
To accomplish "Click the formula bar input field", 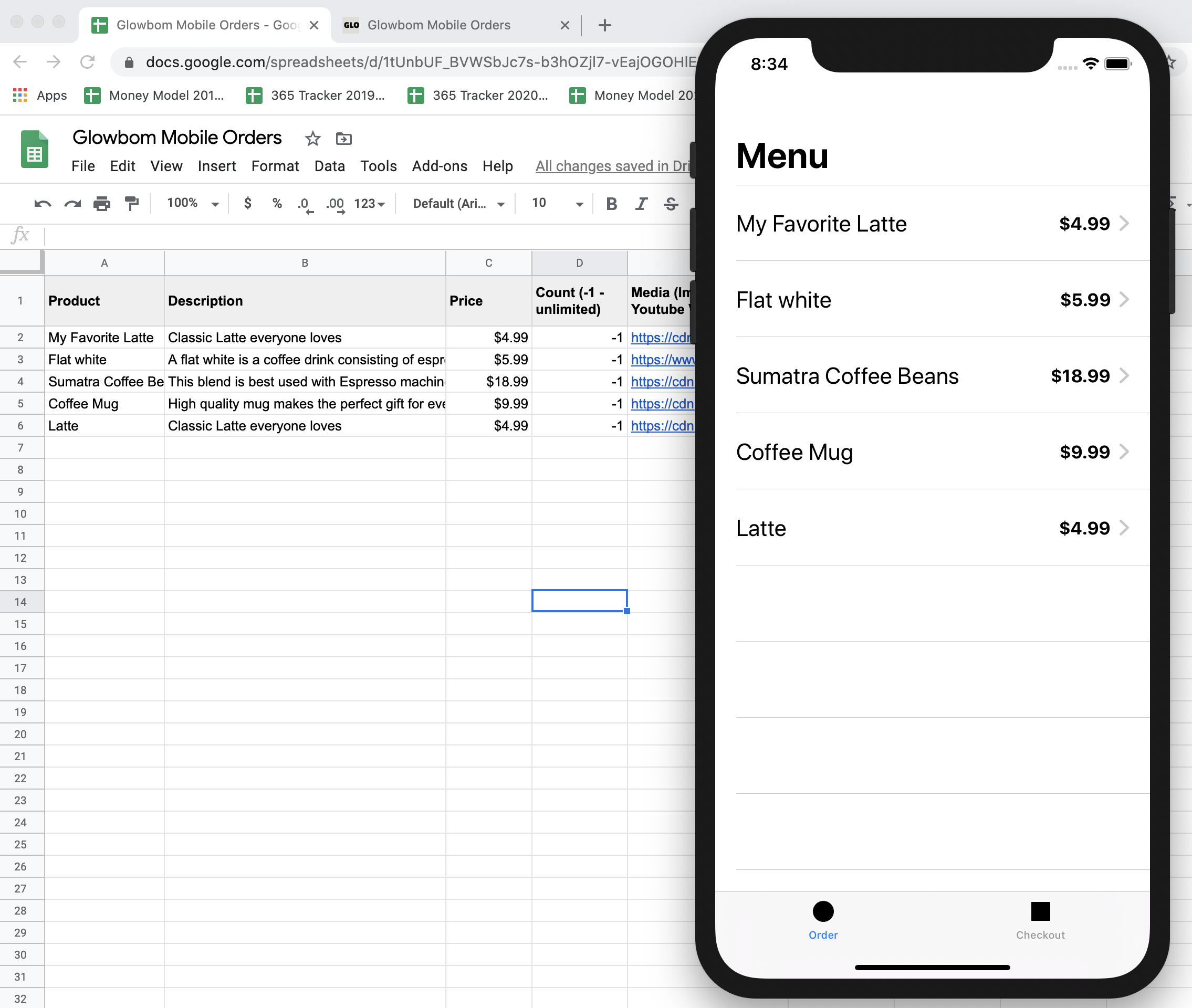I will tap(365, 235).
